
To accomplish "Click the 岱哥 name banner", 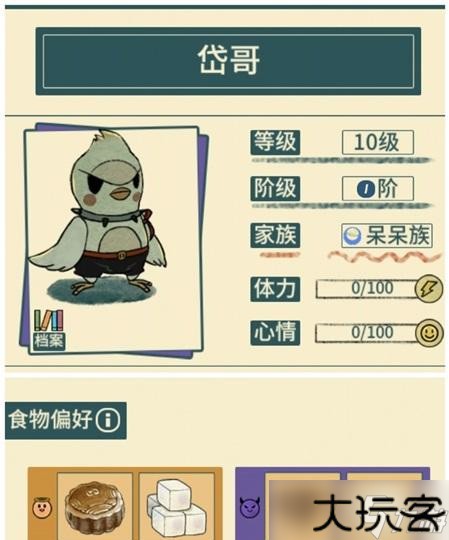I will point(228,61).
